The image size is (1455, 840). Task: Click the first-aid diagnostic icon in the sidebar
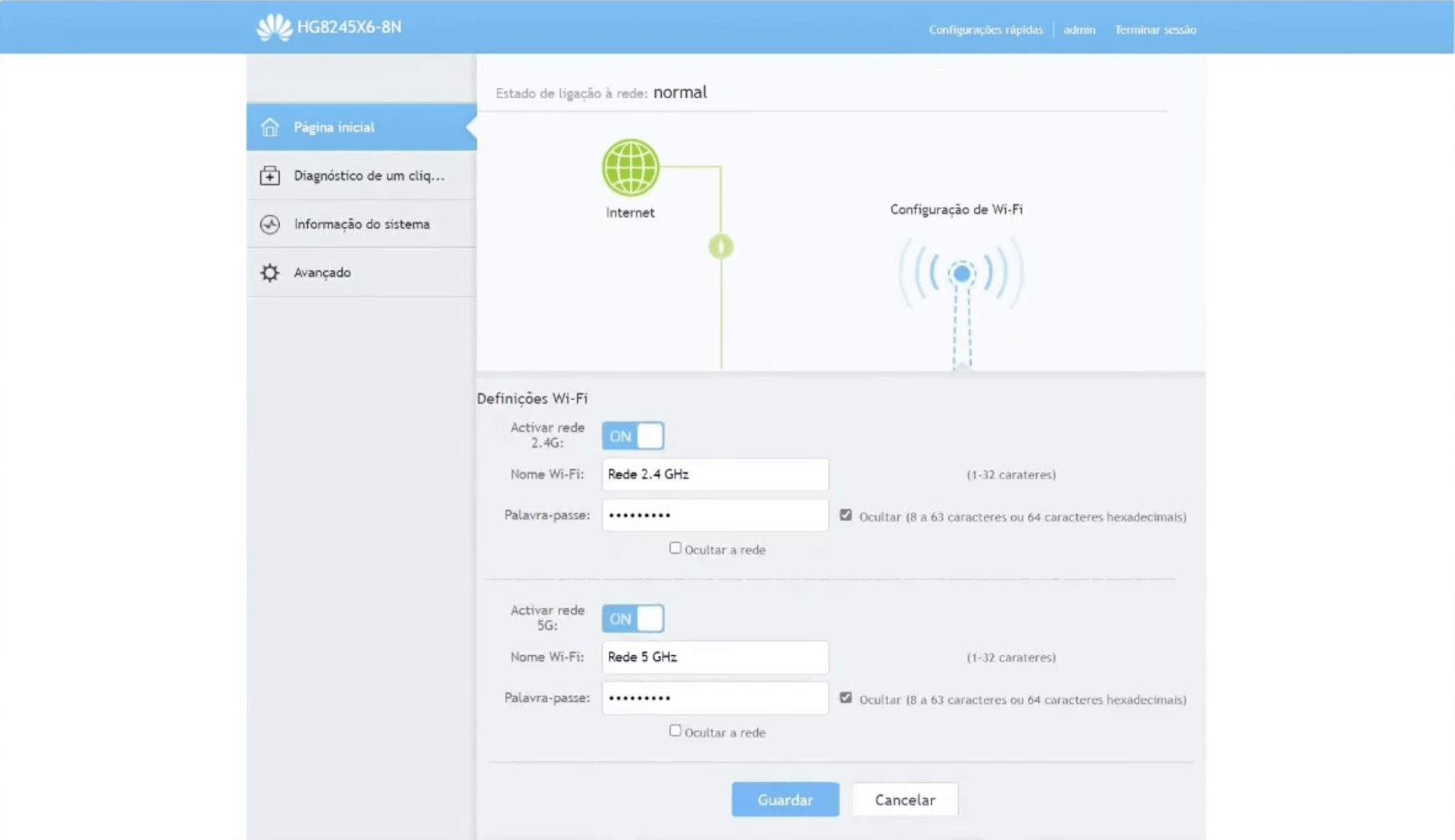(x=269, y=176)
